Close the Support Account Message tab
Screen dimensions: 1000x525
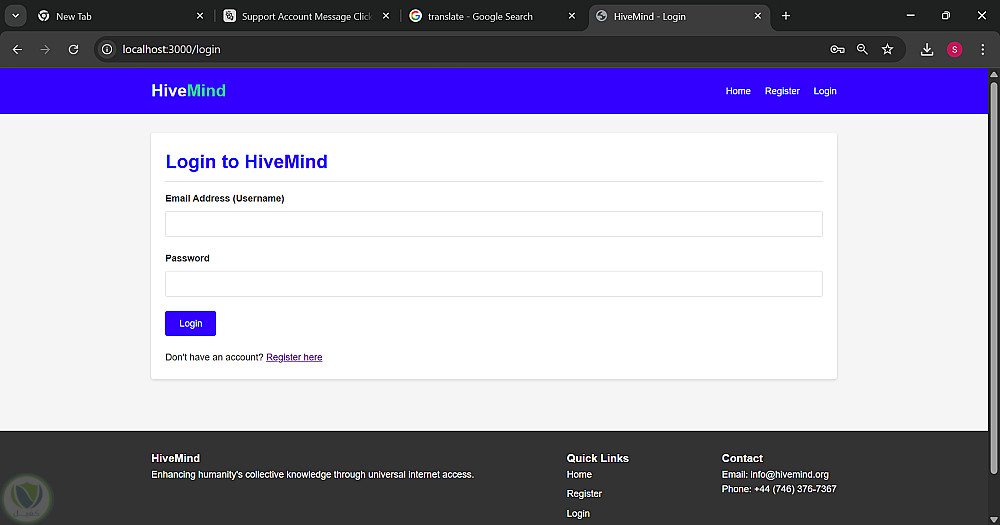386,16
